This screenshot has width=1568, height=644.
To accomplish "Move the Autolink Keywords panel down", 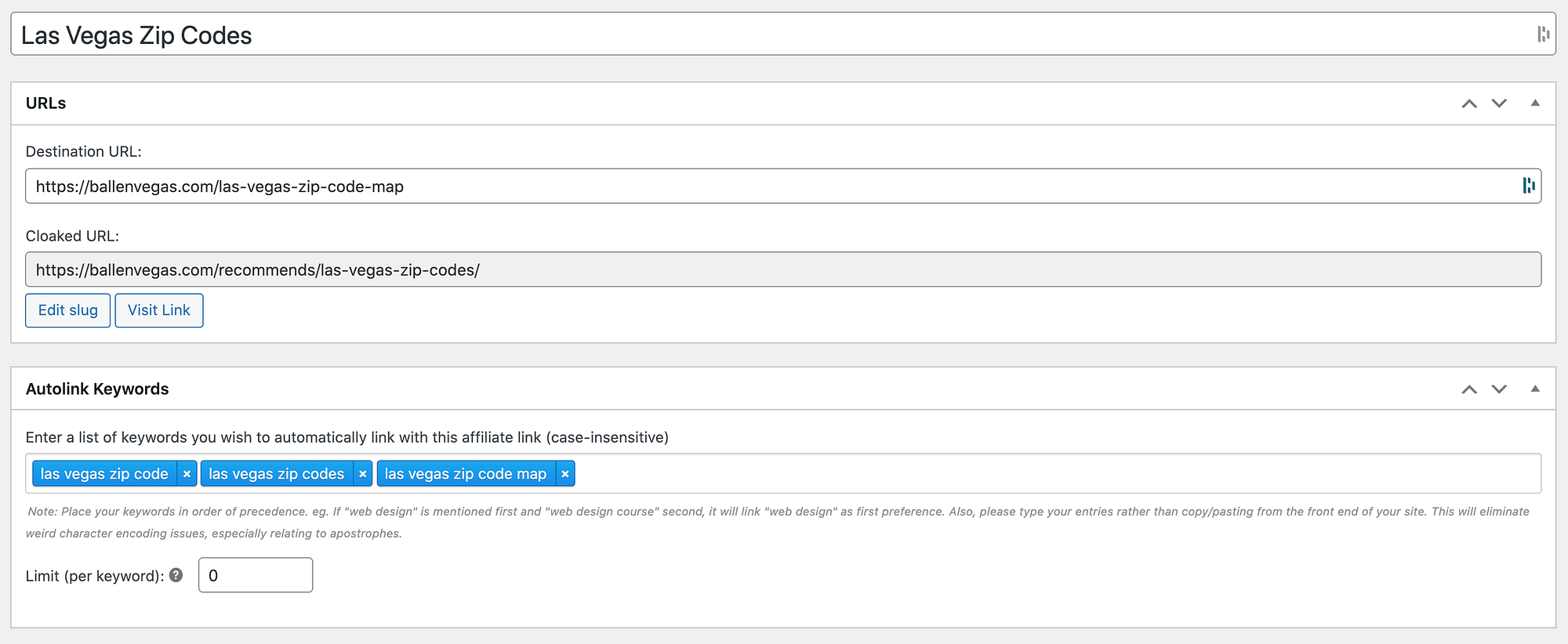I will click(1499, 389).
